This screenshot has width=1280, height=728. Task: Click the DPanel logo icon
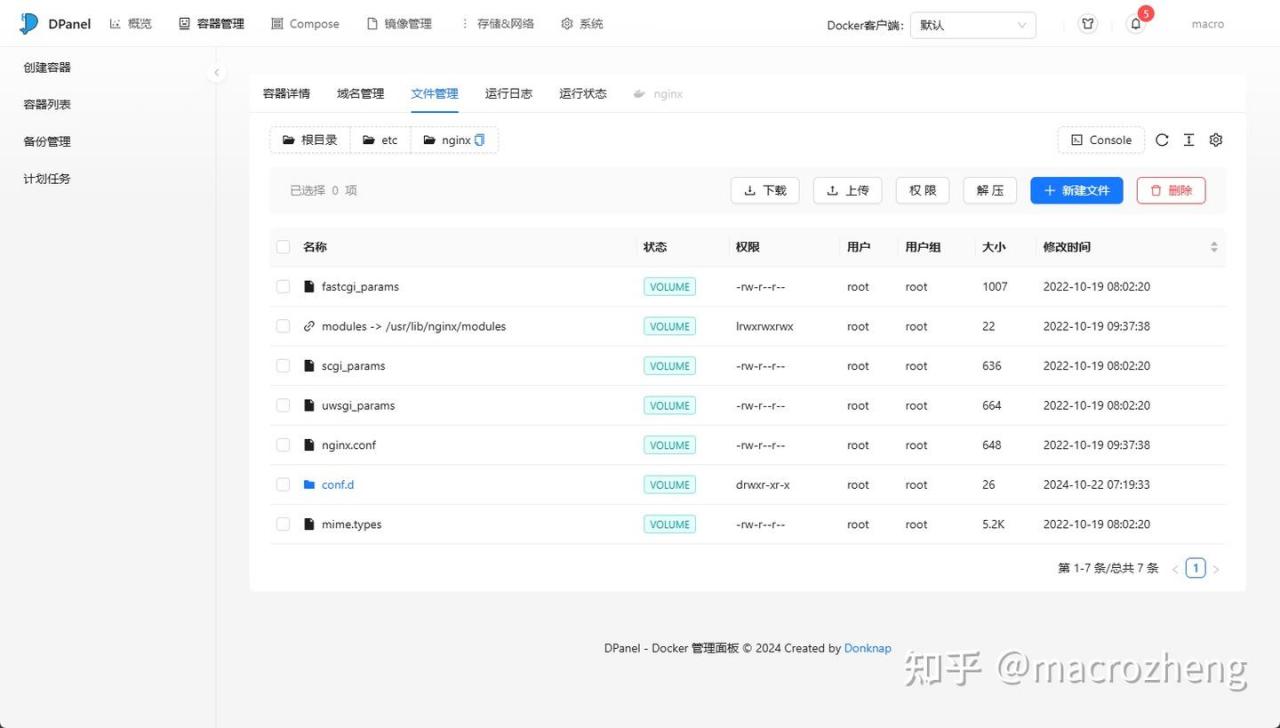tap(28, 24)
